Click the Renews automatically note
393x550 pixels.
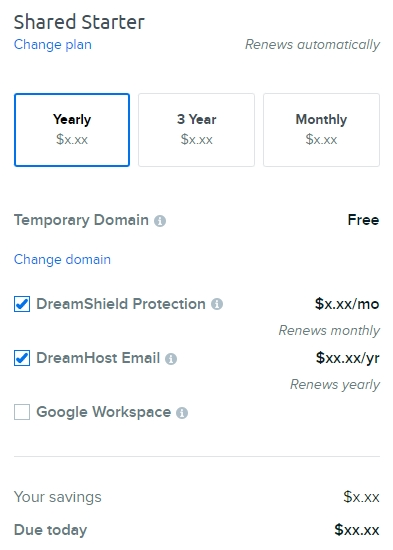(312, 45)
